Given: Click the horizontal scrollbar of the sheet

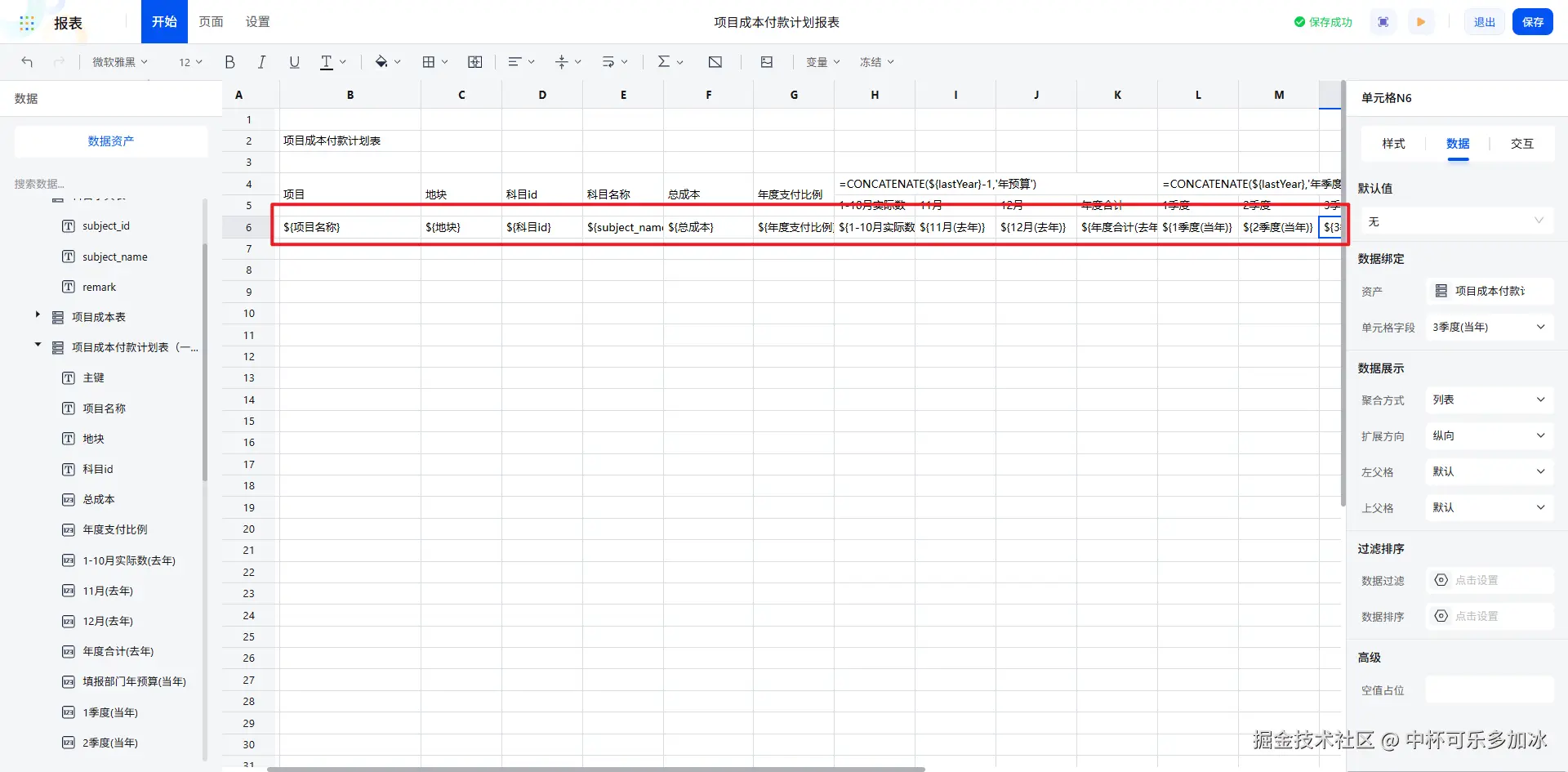Looking at the screenshot, I should point(596,769).
